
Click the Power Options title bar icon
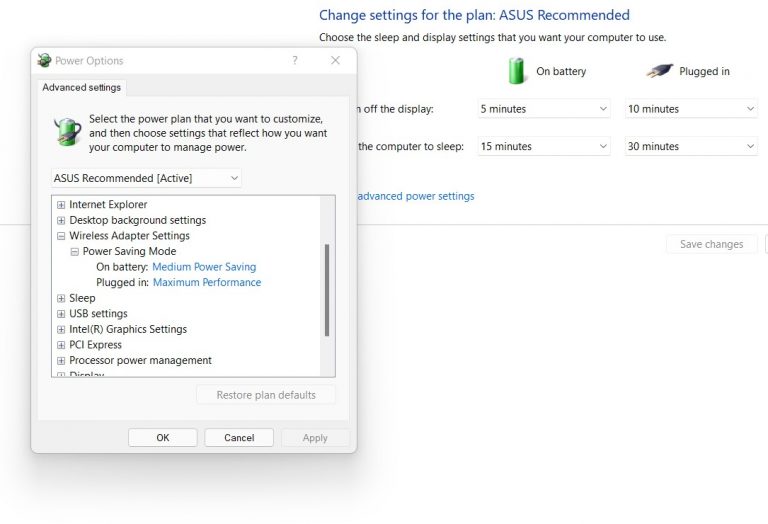click(44, 61)
